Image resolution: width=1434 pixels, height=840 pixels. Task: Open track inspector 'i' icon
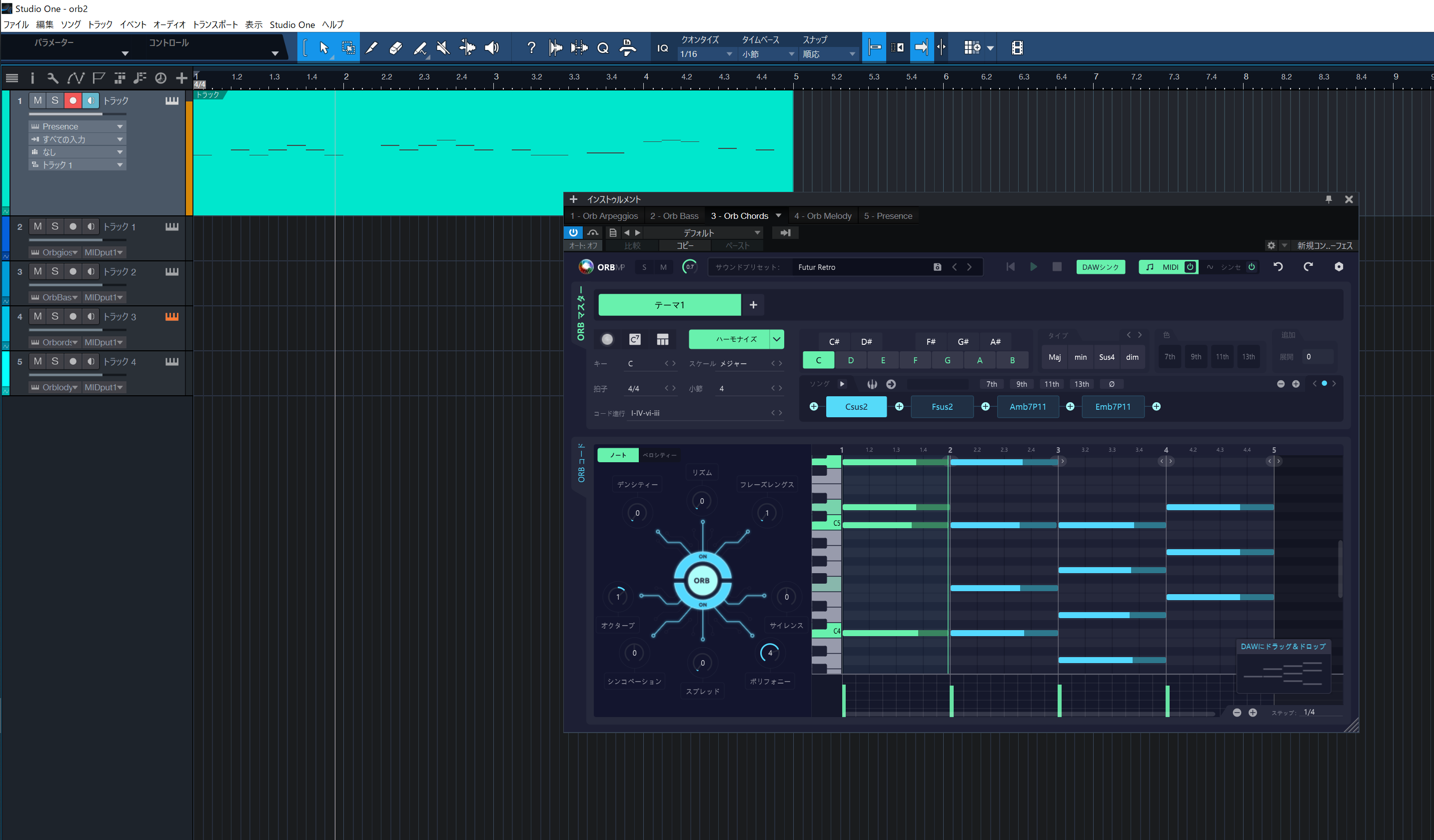32,78
